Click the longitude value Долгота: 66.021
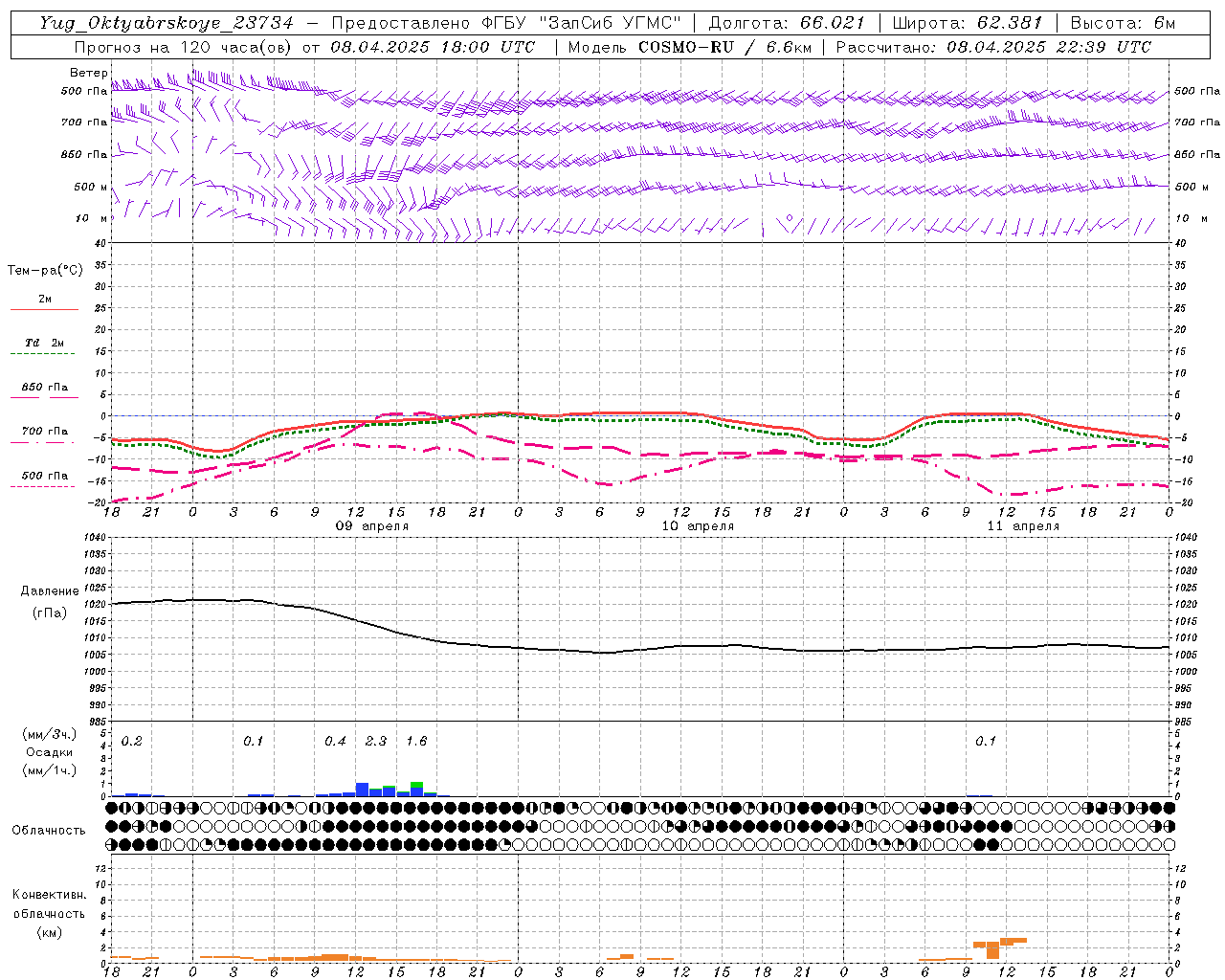Image resolution: width=1225 pixels, height=980 pixels. click(787, 23)
